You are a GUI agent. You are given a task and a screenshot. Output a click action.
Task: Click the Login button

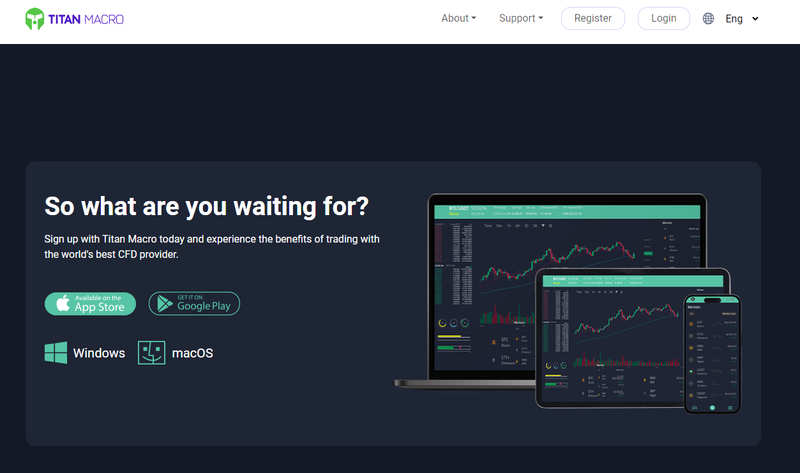click(x=663, y=18)
